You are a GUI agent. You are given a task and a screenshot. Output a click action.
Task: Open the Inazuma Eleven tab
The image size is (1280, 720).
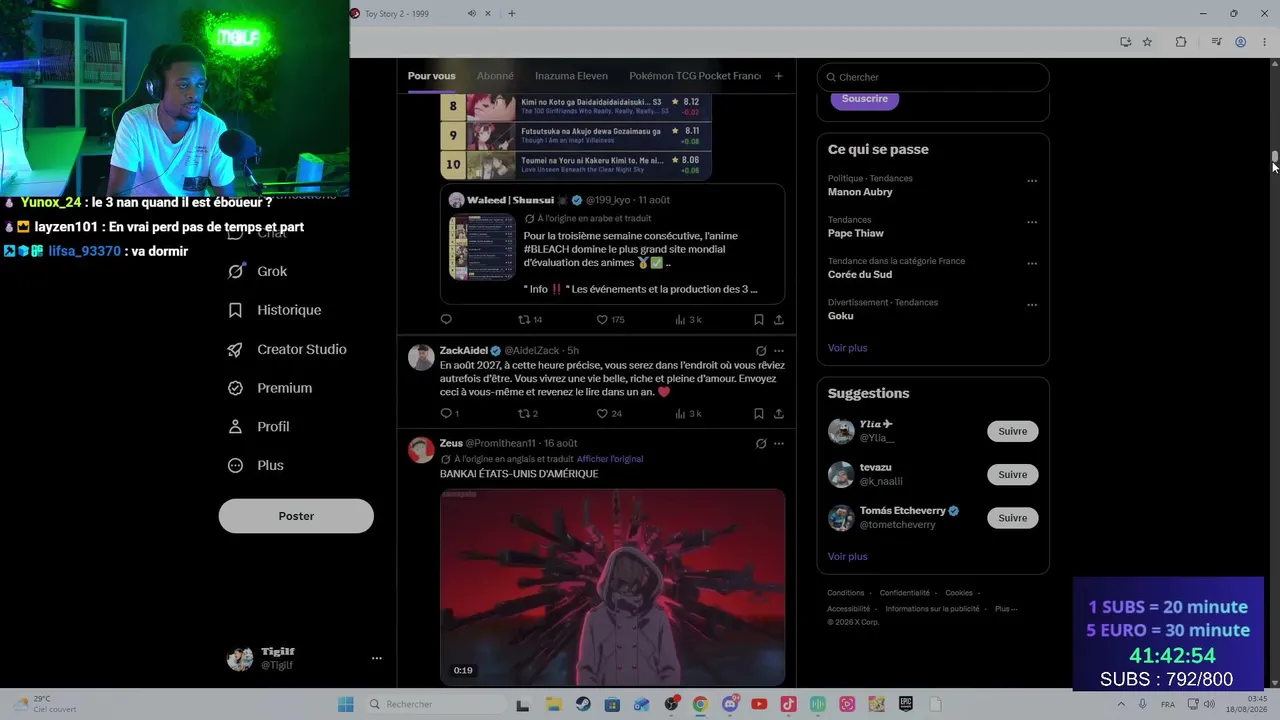pyautogui.click(x=571, y=76)
